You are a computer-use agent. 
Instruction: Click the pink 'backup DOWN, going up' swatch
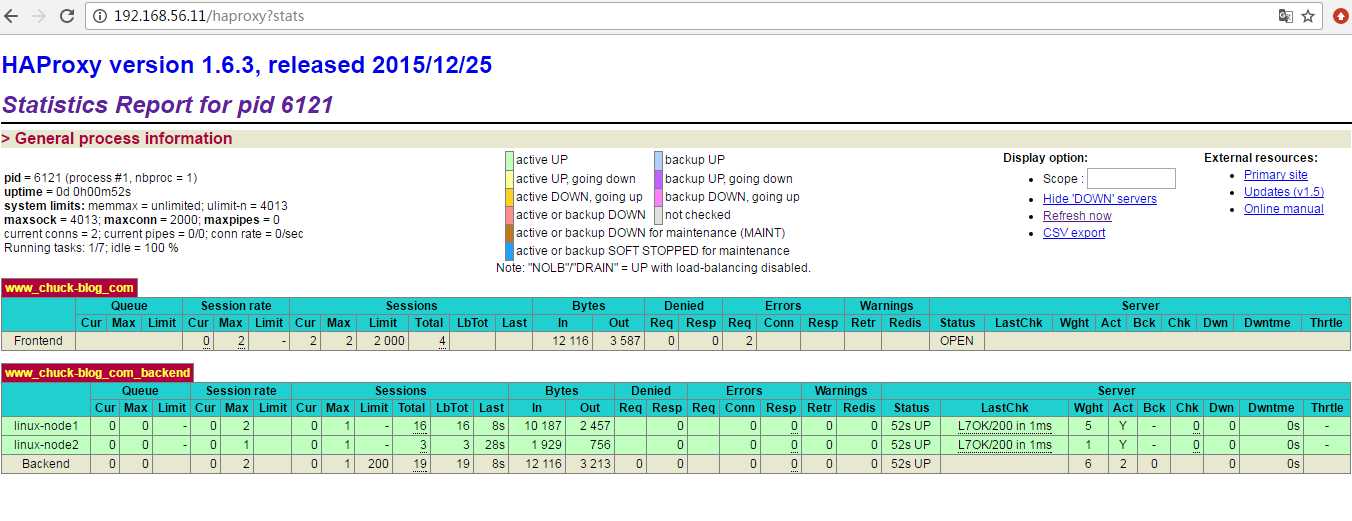[658, 196]
